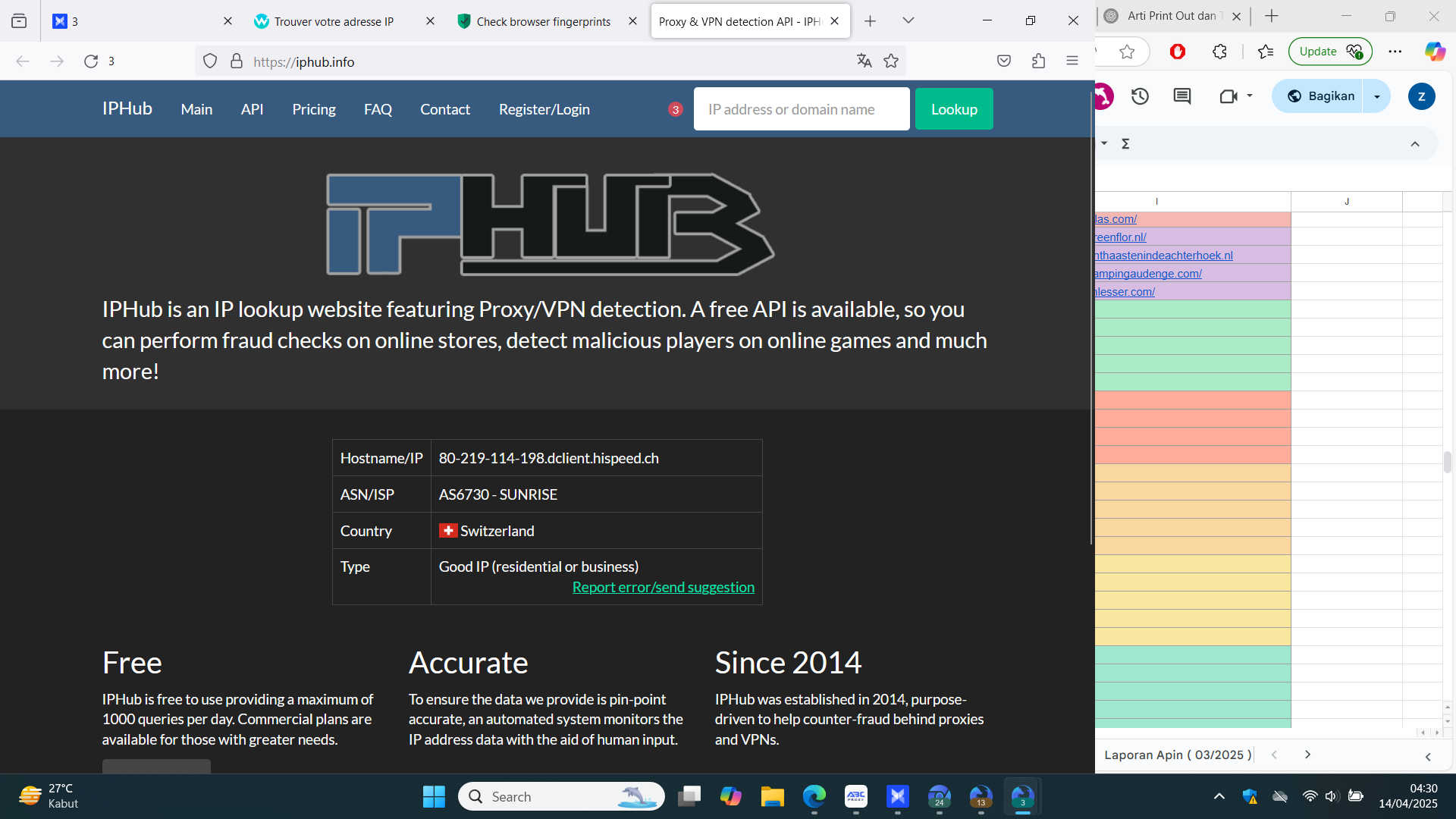The width and height of the screenshot is (1456, 819).
Task: Click the IP address or domain input field
Action: pyautogui.click(x=801, y=109)
